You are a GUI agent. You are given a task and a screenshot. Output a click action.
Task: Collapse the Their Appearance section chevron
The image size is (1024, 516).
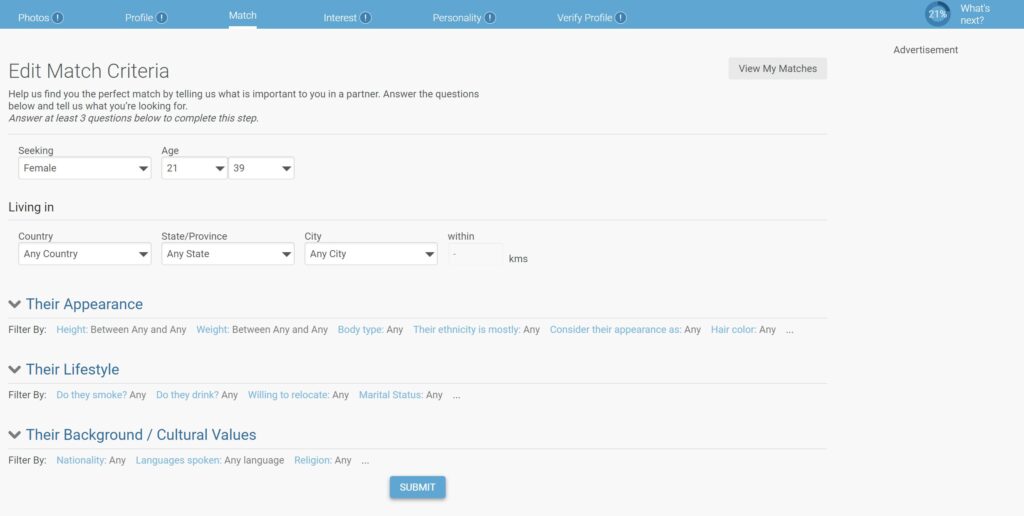15,304
